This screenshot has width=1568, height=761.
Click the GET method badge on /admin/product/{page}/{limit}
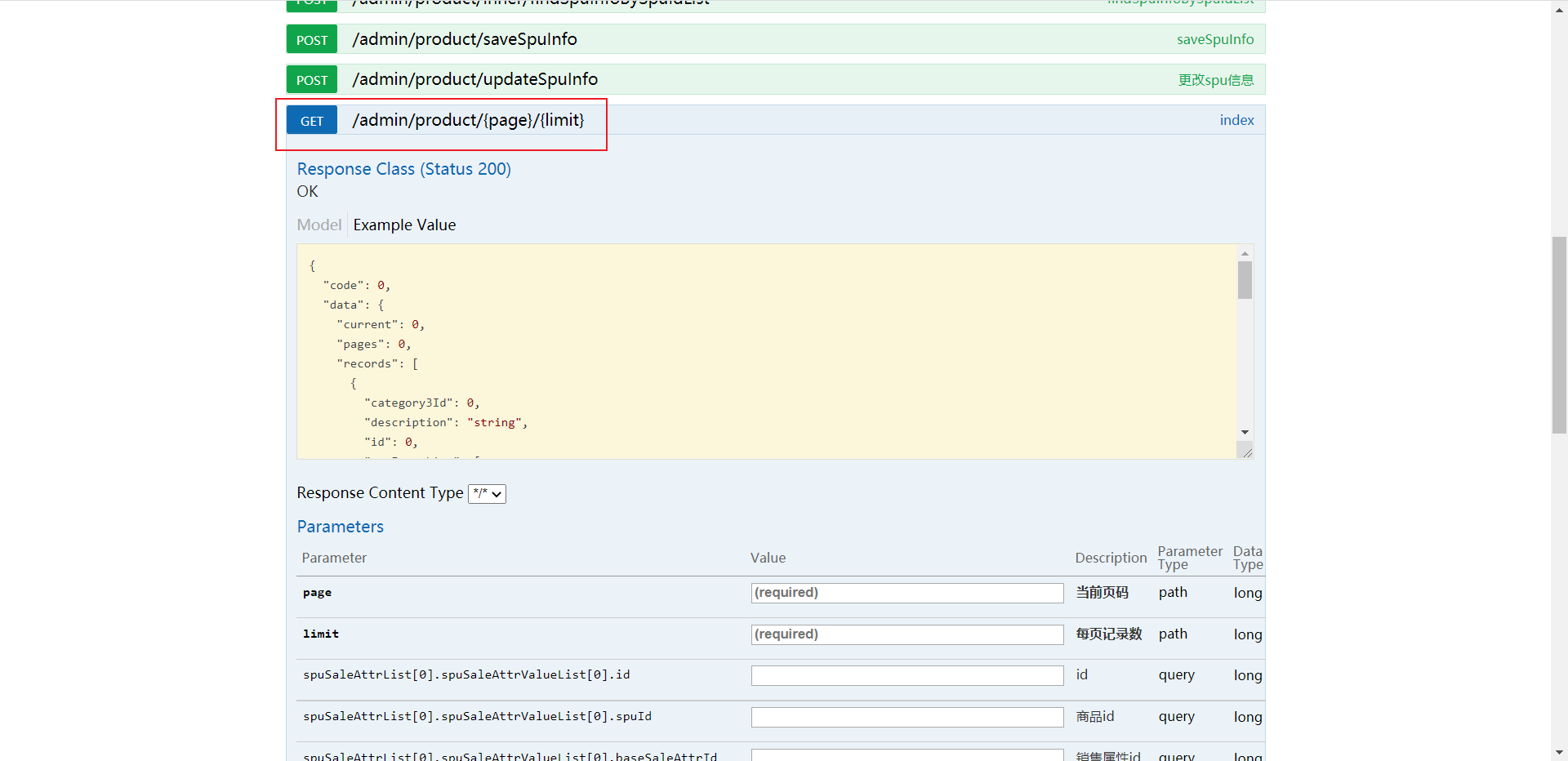(311, 120)
